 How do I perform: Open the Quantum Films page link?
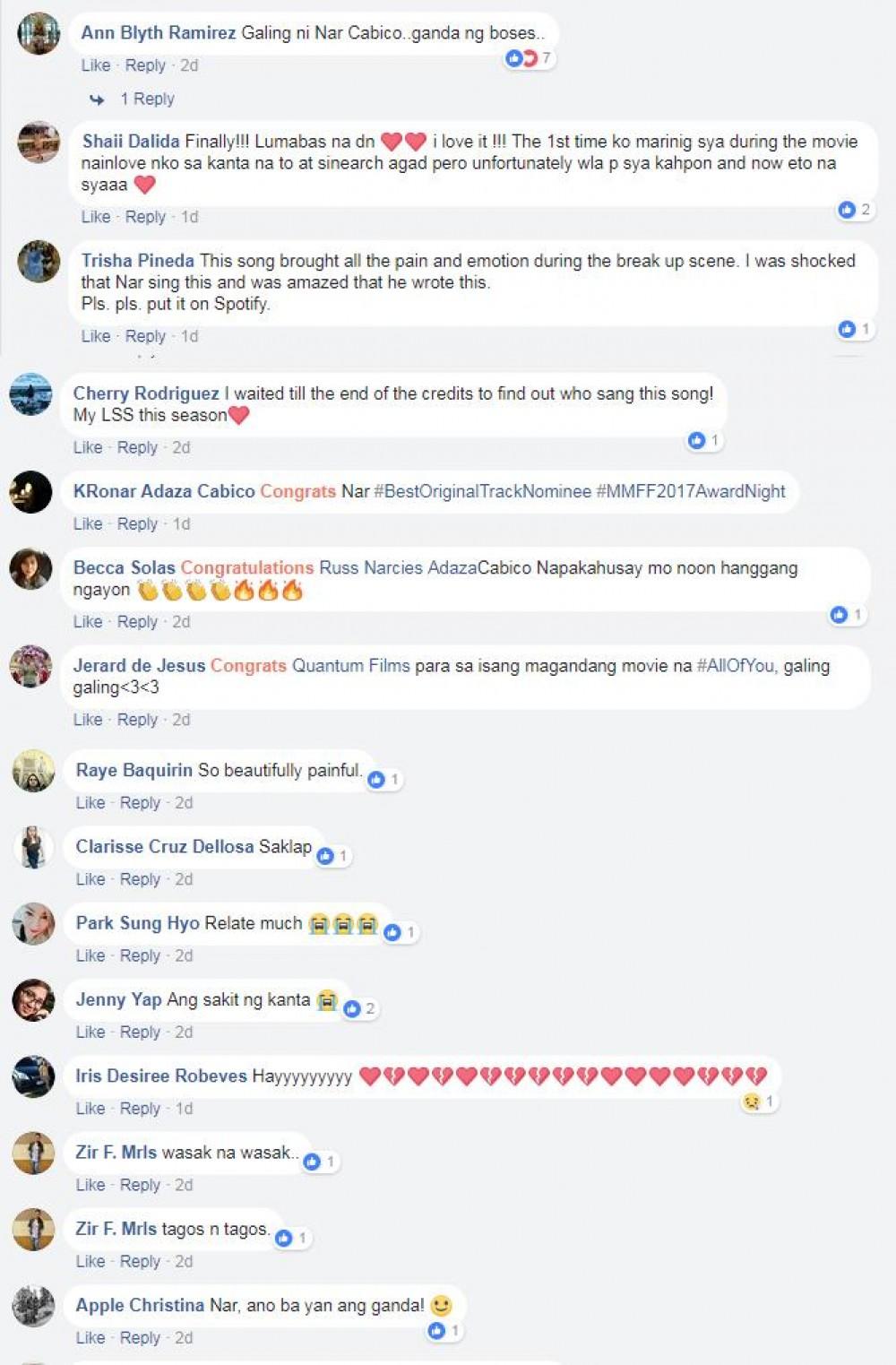point(351,666)
